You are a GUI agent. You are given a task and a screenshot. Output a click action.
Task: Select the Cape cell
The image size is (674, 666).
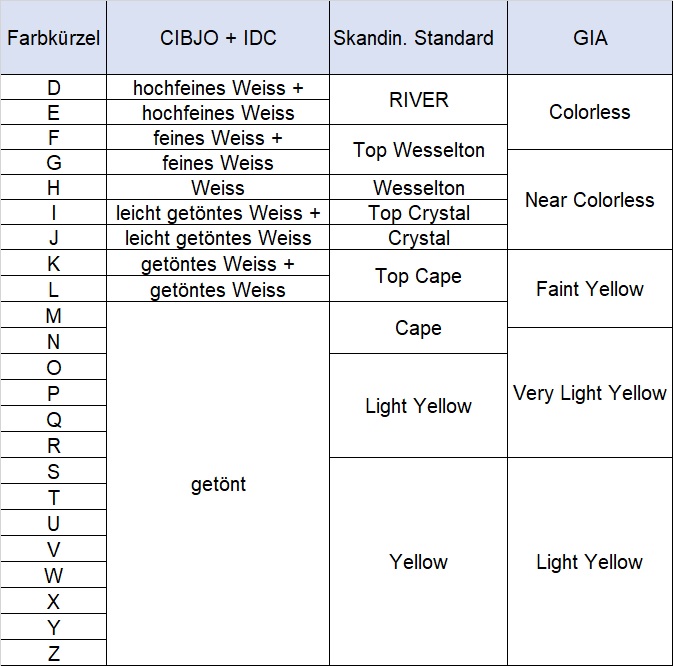point(418,328)
